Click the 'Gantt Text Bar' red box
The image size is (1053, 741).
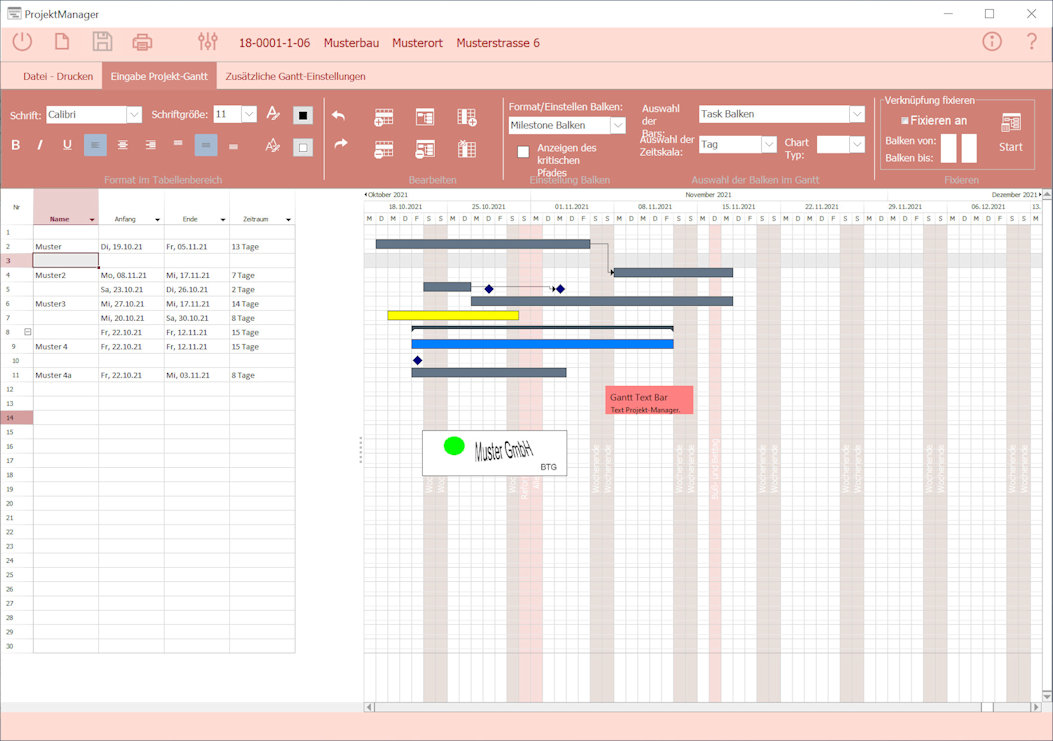(649, 400)
